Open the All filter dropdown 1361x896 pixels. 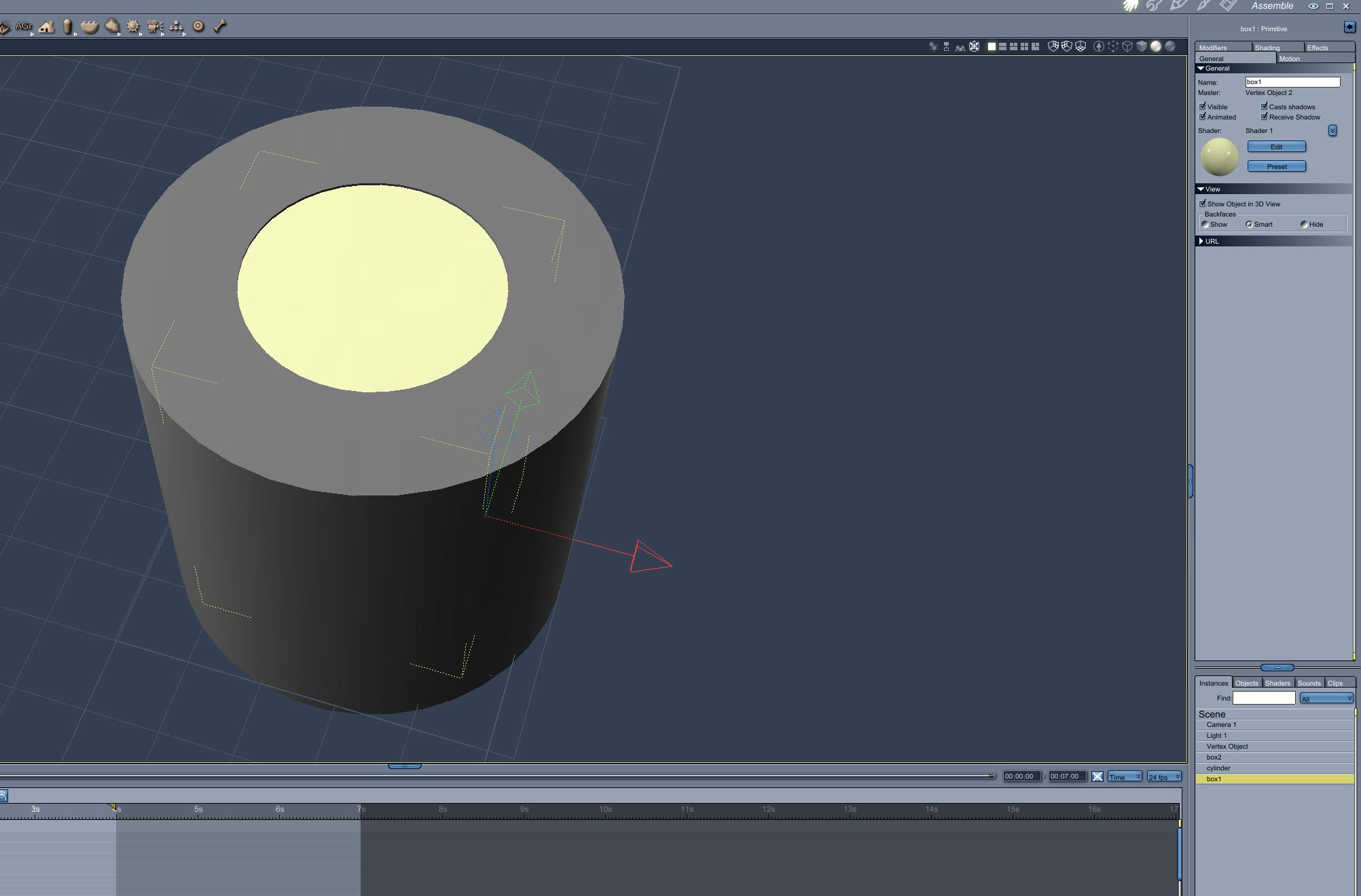pos(1326,698)
